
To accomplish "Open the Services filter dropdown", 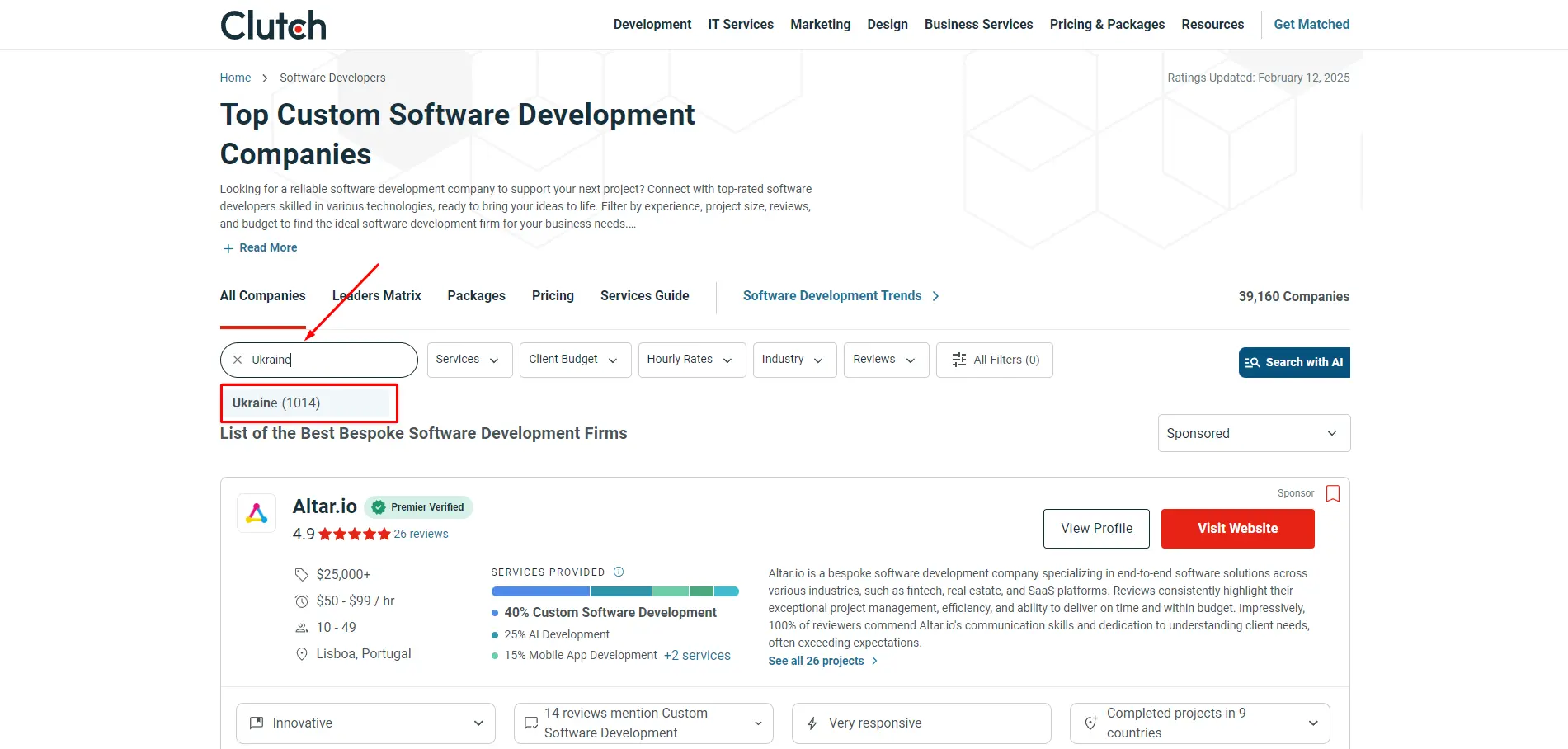I will coord(469,360).
